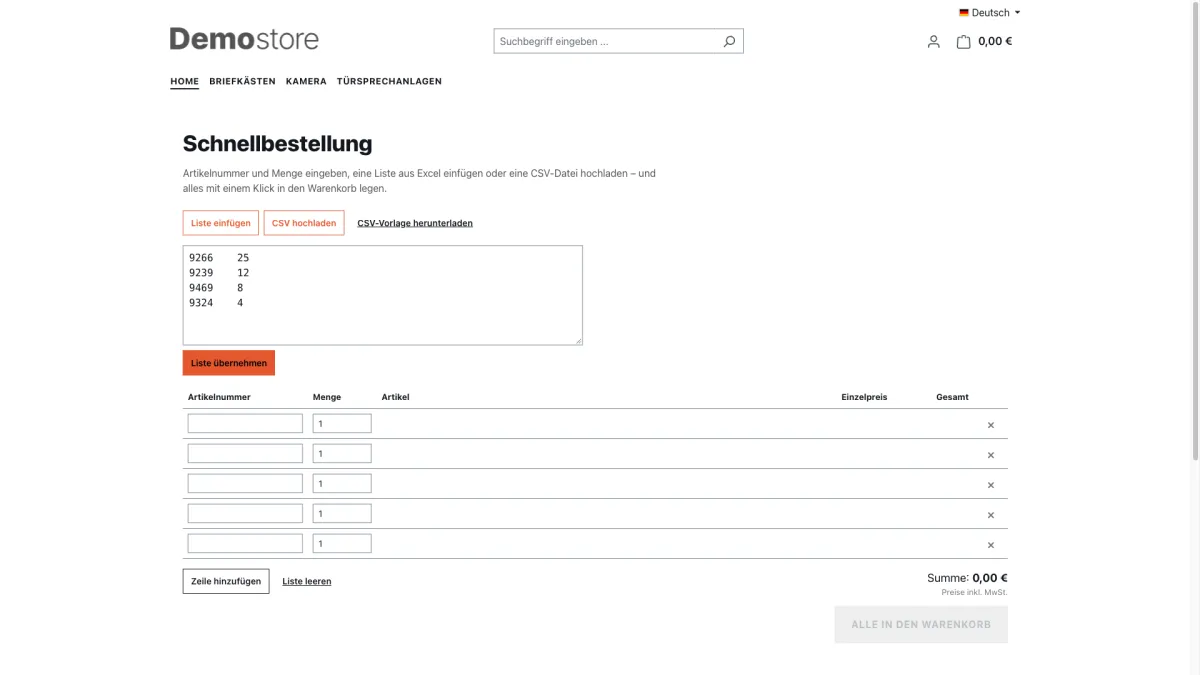
Task: Open the Deutsch language dropdown
Action: tap(990, 13)
